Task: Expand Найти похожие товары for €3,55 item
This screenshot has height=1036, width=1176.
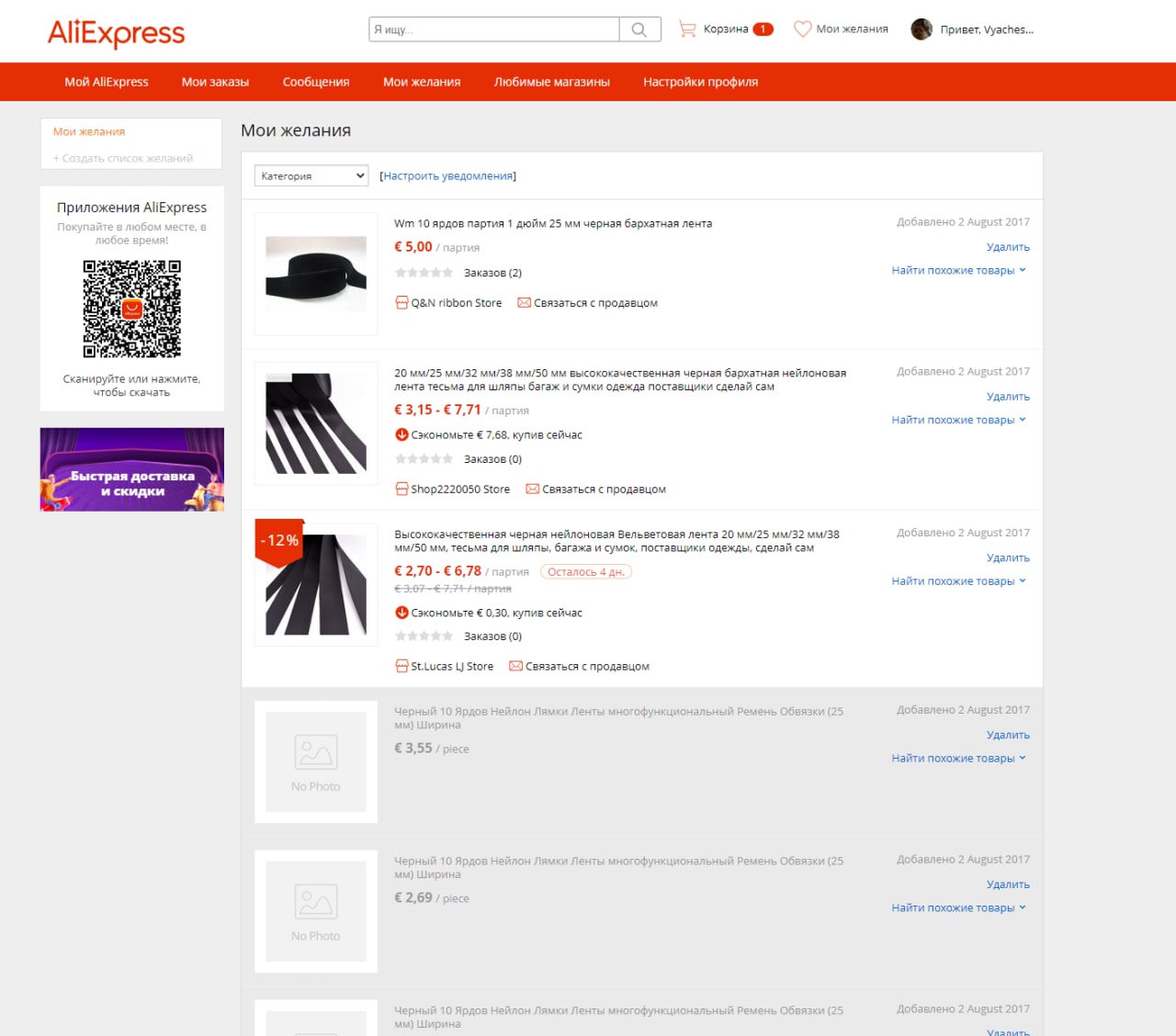Action: click(958, 758)
